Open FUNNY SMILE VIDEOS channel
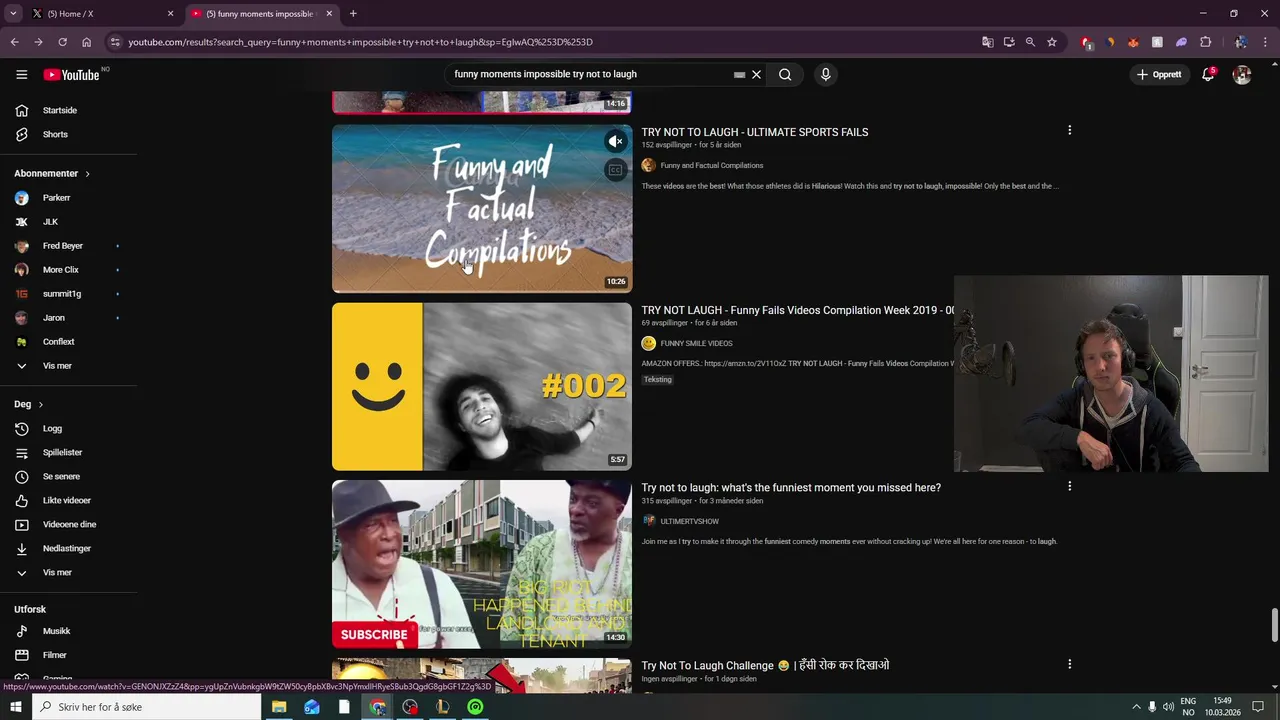The width and height of the screenshot is (1280, 720). [696, 343]
